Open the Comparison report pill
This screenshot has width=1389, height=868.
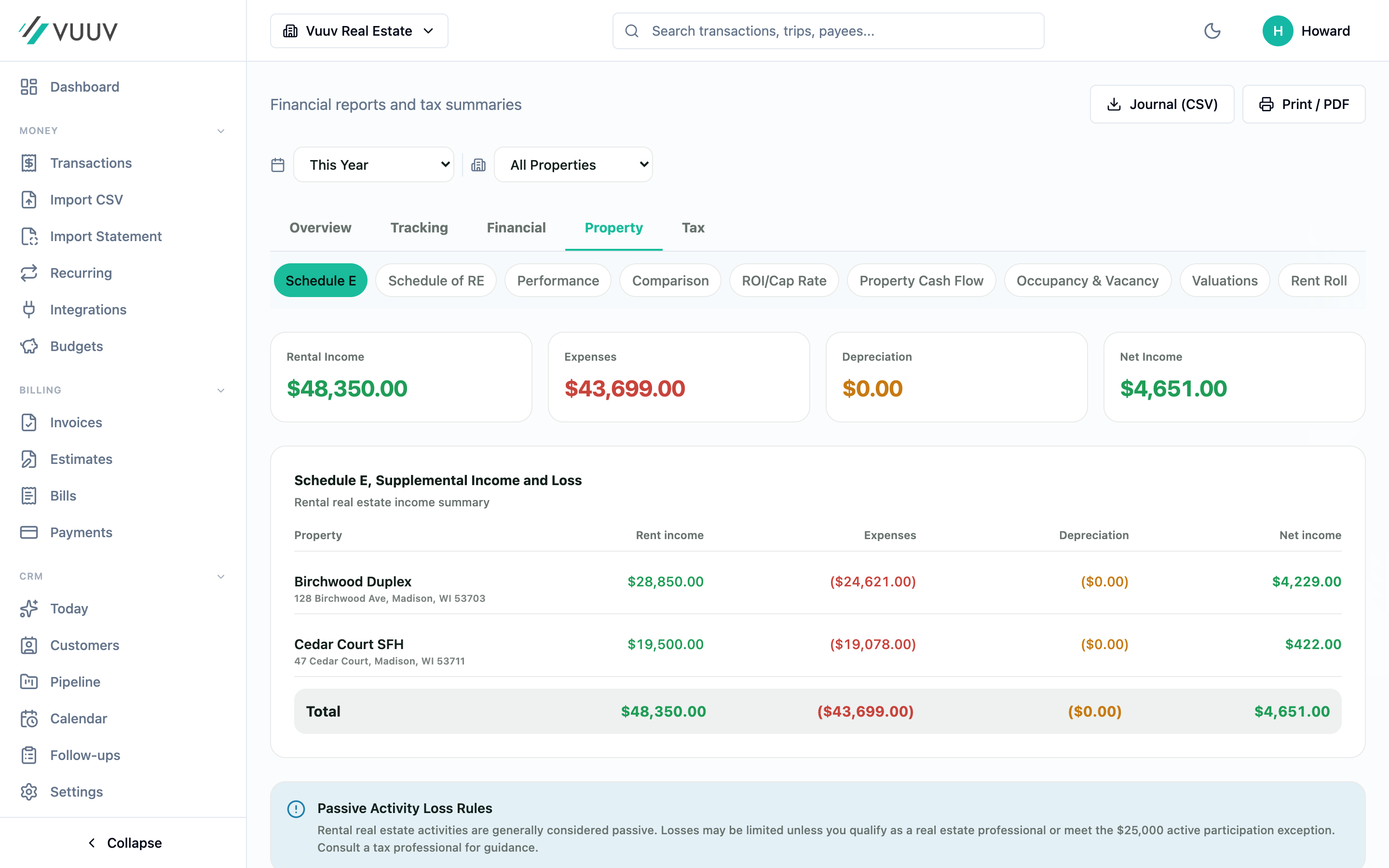pos(670,281)
